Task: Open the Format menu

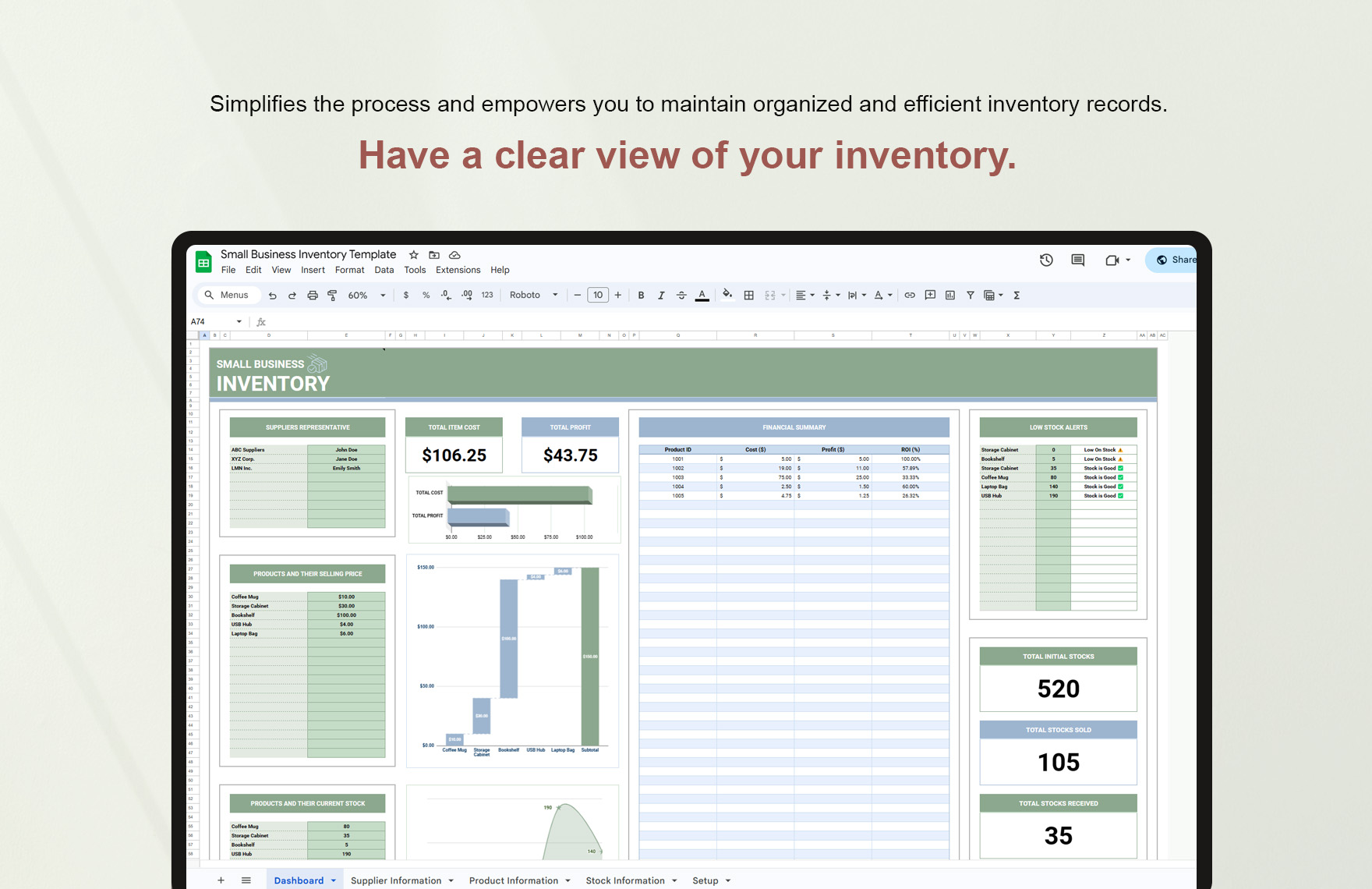Action: tap(349, 270)
